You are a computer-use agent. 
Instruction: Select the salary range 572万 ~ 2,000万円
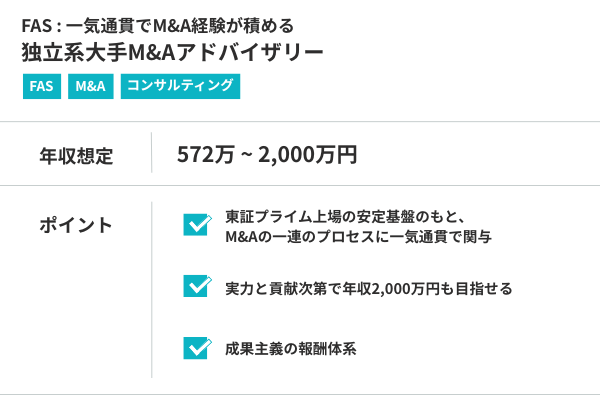click(267, 155)
